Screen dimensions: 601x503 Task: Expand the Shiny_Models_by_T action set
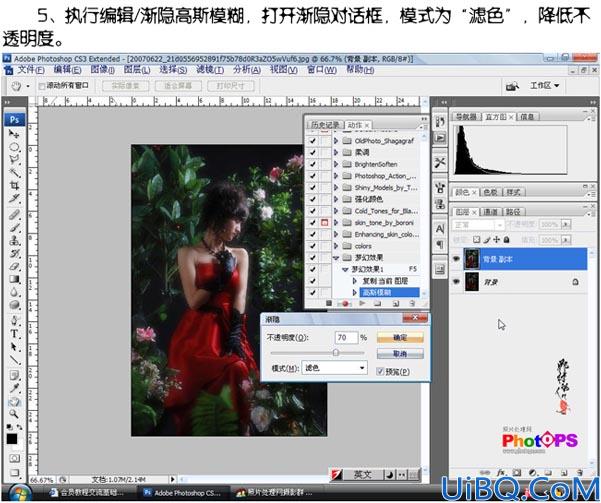[336, 187]
